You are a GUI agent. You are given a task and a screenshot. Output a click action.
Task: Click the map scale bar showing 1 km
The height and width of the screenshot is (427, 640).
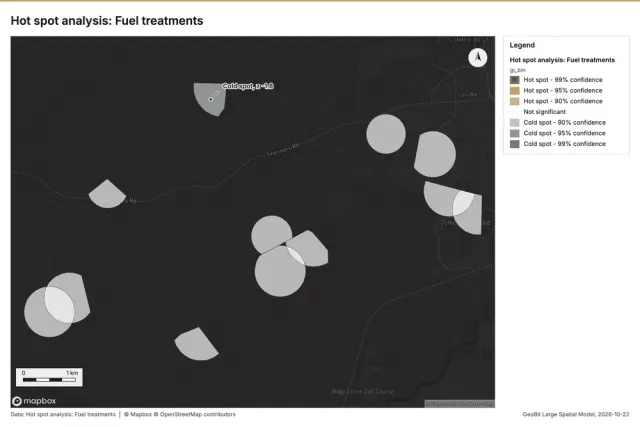(x=49, y=377)
